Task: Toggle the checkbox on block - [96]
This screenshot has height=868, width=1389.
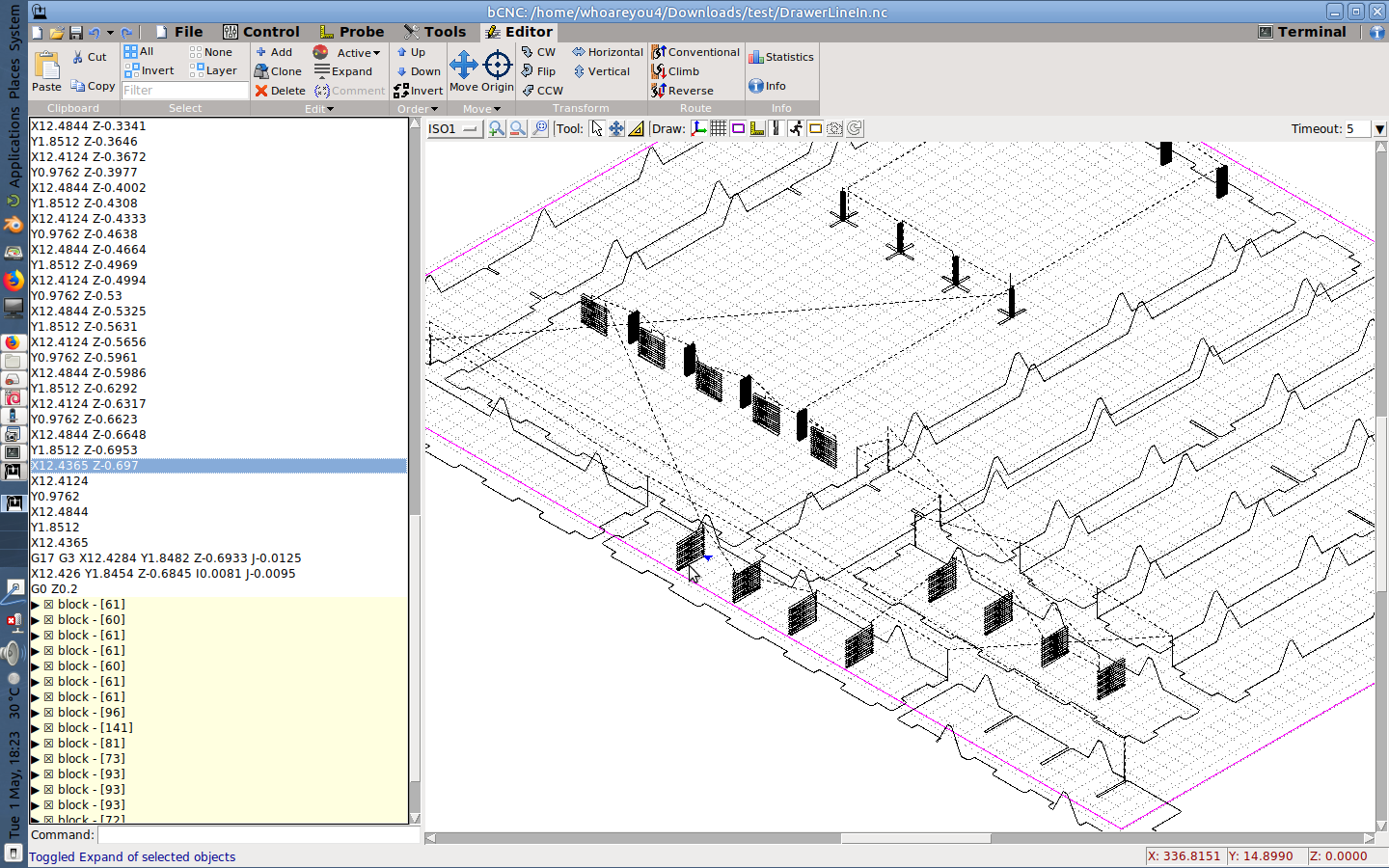Action: click(48, 713)
